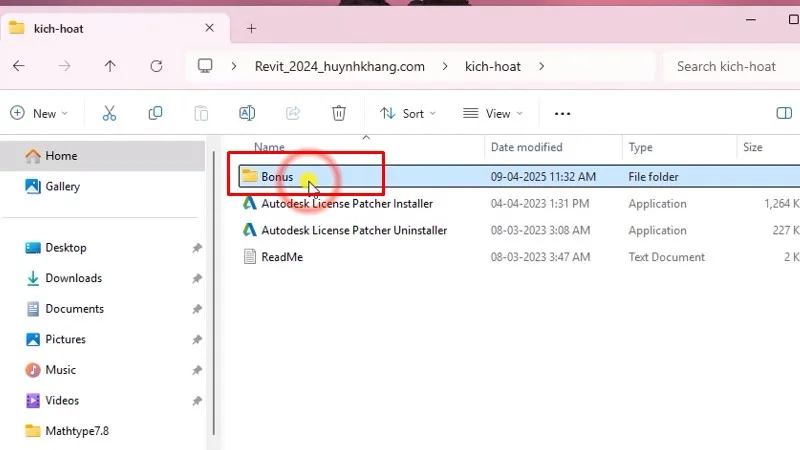Viewport: 800px width, 450px height.
Task: Expand chevron after kich-hoat in address bar
Action: 542,66
